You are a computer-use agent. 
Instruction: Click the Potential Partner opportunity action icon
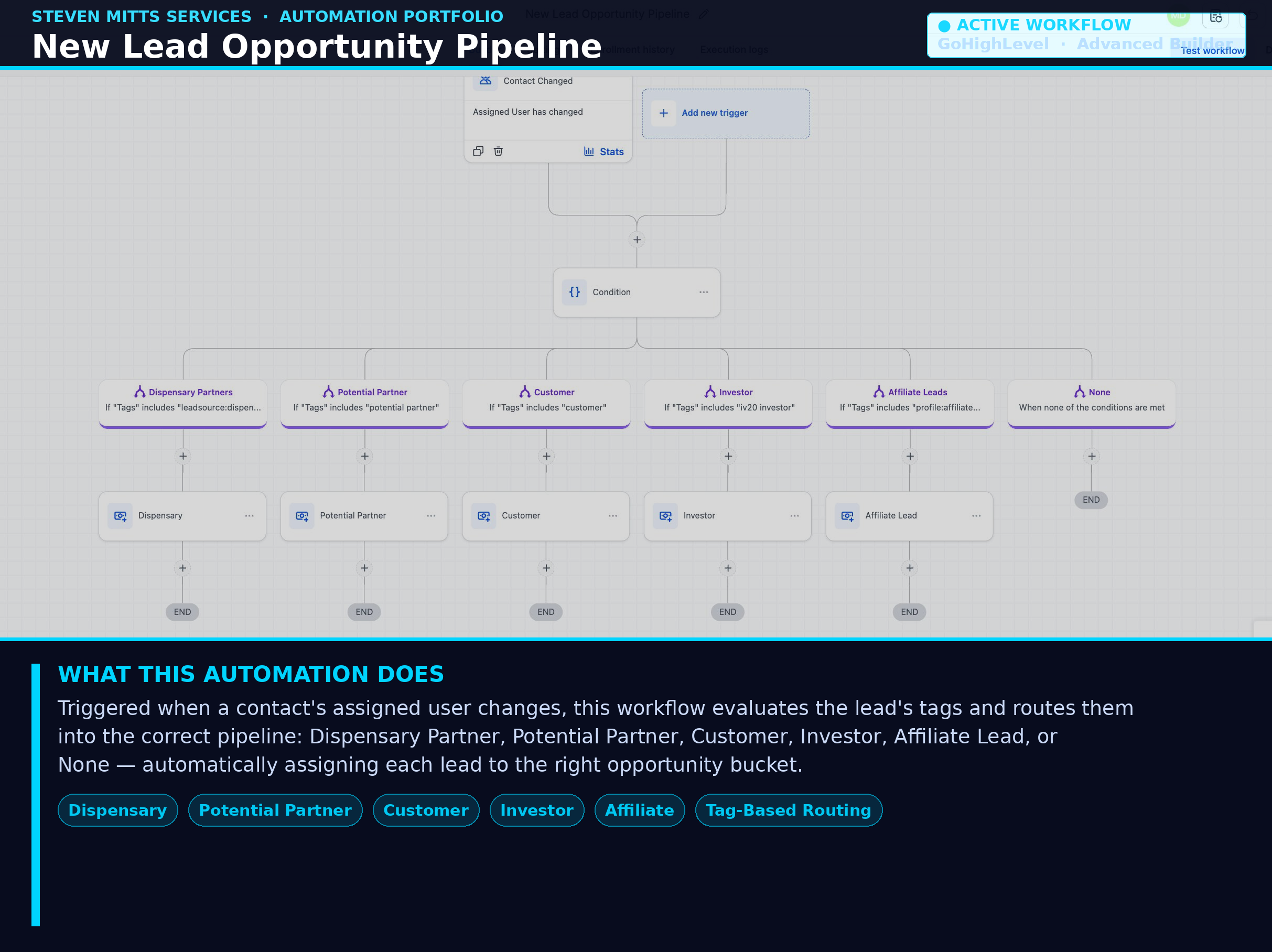coord(302,516)
